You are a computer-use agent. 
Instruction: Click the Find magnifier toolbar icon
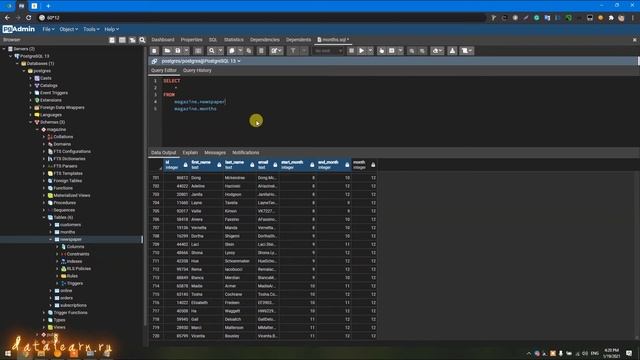211,51
